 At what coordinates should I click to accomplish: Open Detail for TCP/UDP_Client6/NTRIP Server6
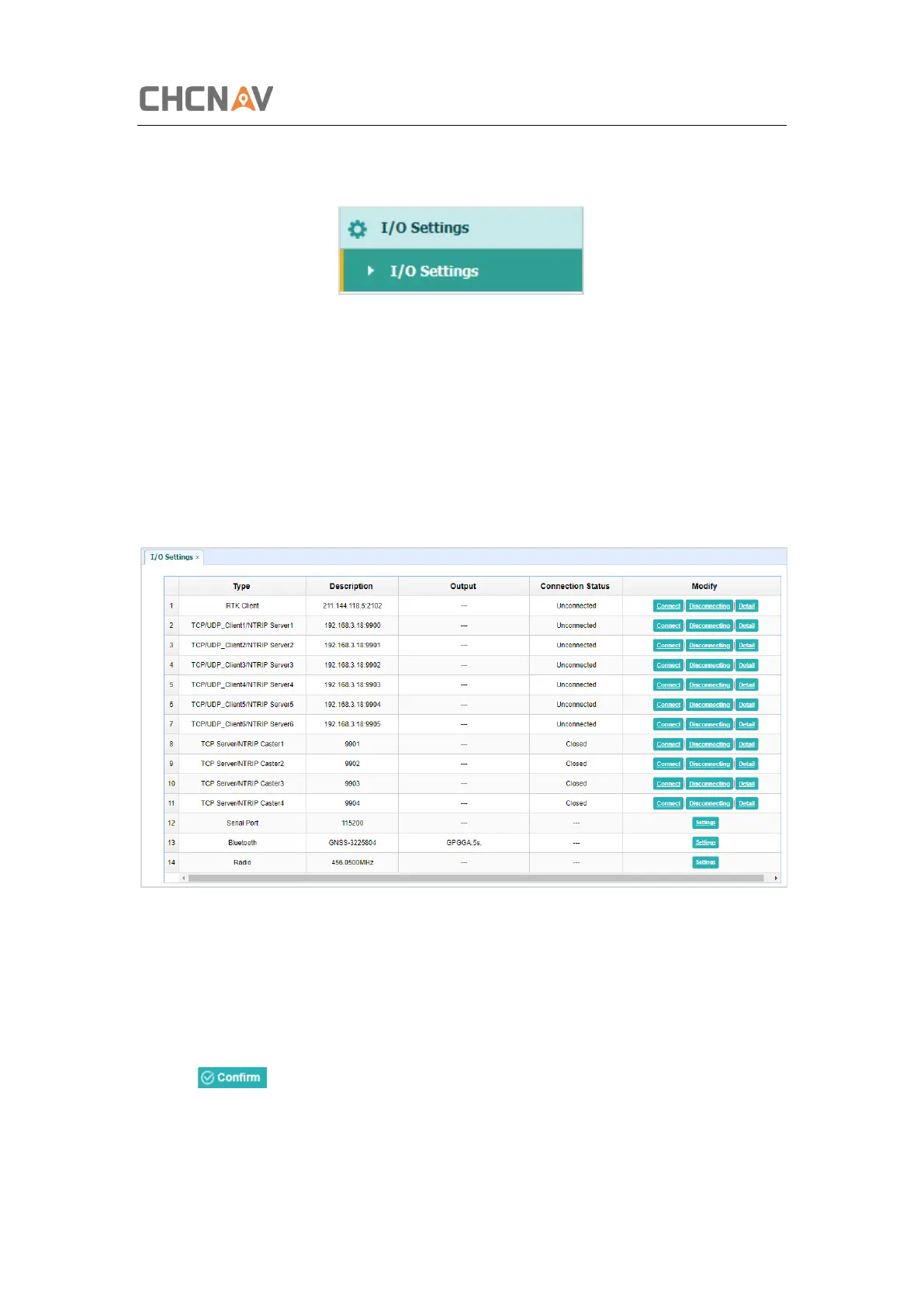point(746,724)
